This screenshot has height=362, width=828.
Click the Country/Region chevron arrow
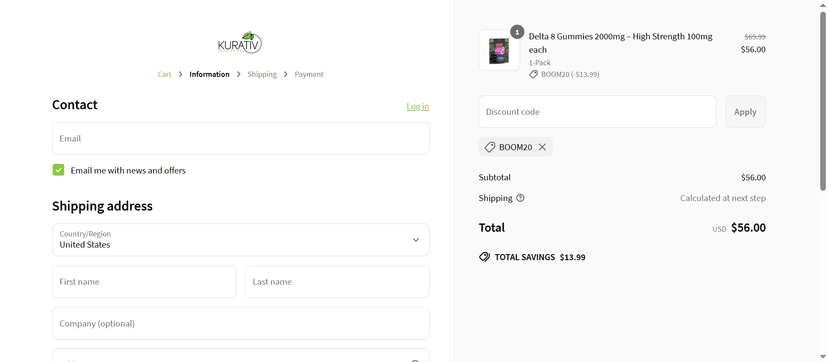pyautogui.click(x=416, y=240)
